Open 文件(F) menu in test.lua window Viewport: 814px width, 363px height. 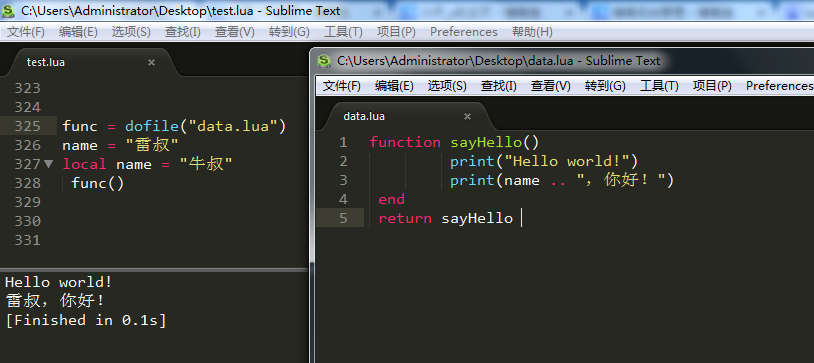click(x=26, y=32)
